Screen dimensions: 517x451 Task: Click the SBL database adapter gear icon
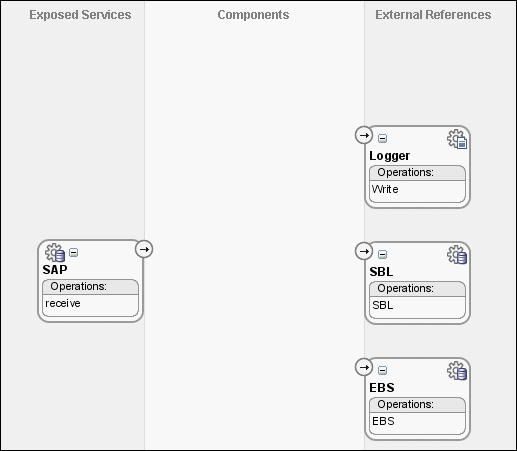pos(457,255)
